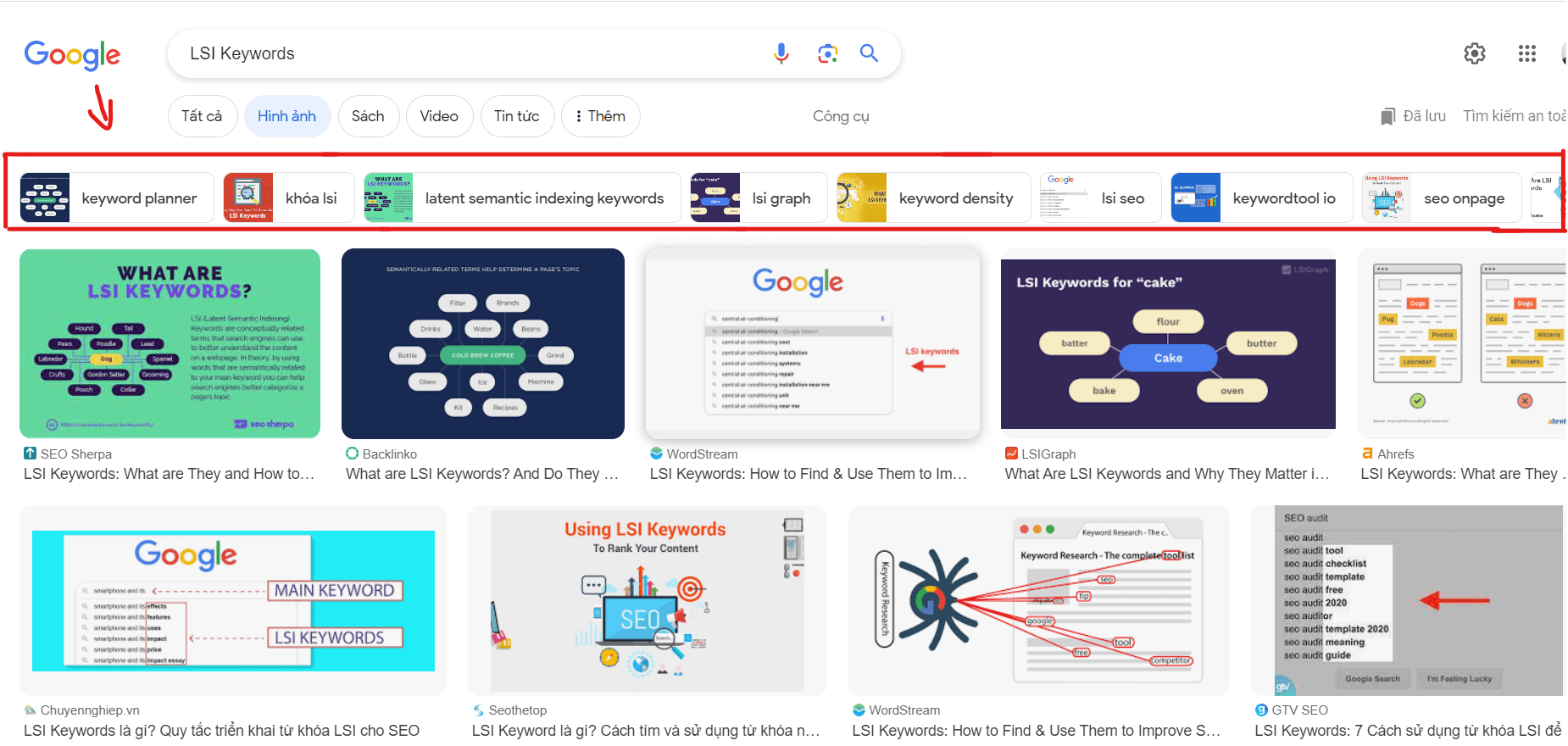Filter by keyword planner suggestion chip
Screen dimensions: 1568x746
tap(117, 198)
